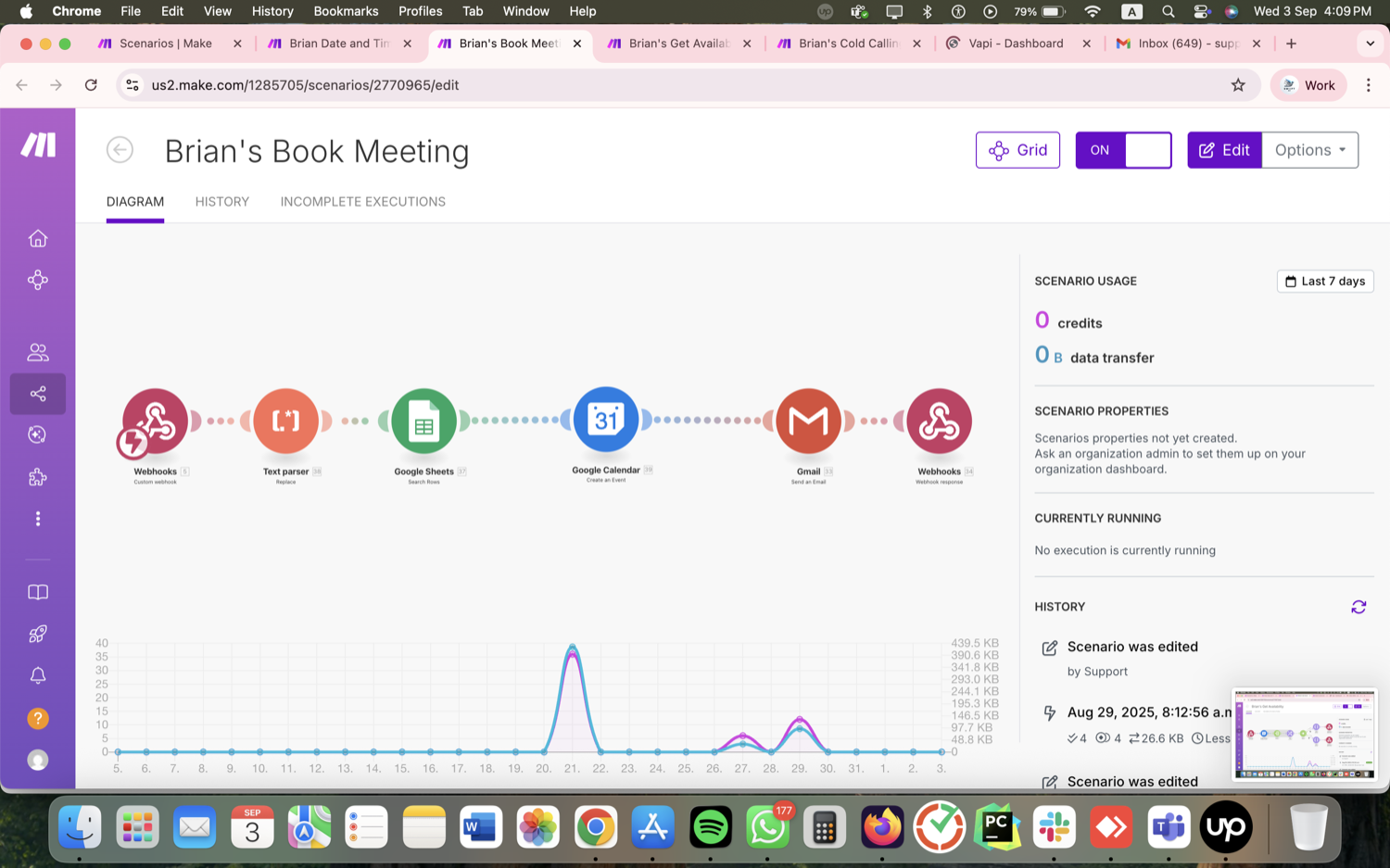Click the rocket sidebar icon

[38, 635]
